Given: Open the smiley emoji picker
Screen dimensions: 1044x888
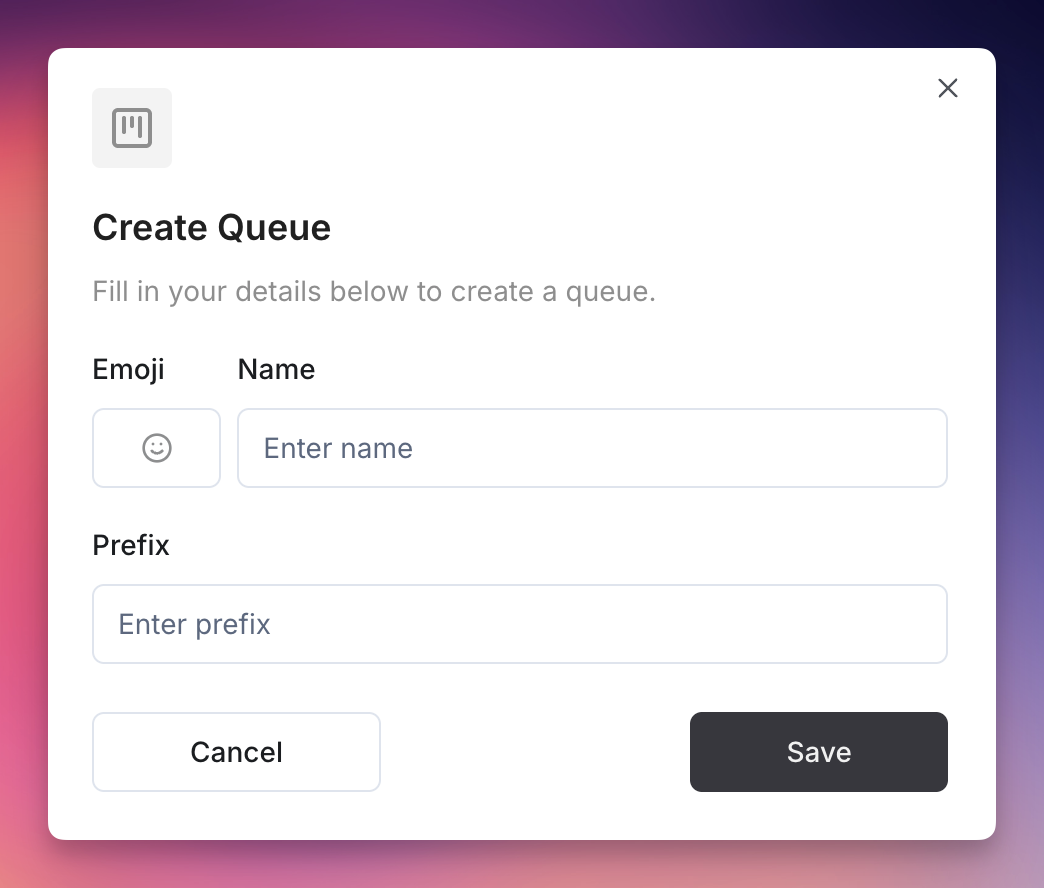Looking at the screenshot, I should coord(156,448).
